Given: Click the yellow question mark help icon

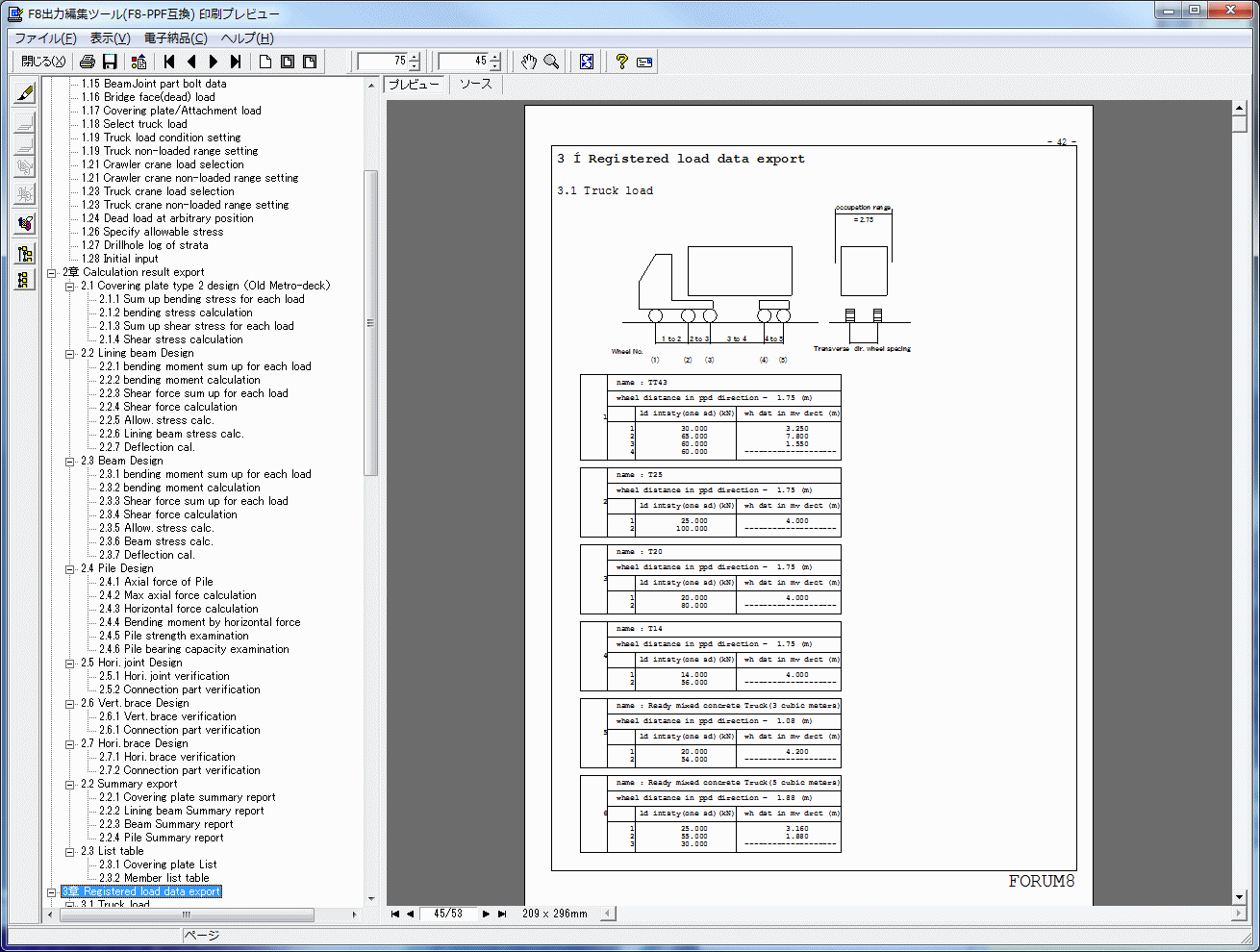Looking at the screenshot, I should point(621,62).
